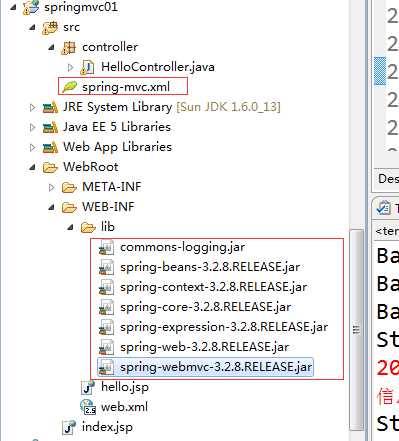Click the package explorer vertical scrollbar thumb

[x=356, y=329]
